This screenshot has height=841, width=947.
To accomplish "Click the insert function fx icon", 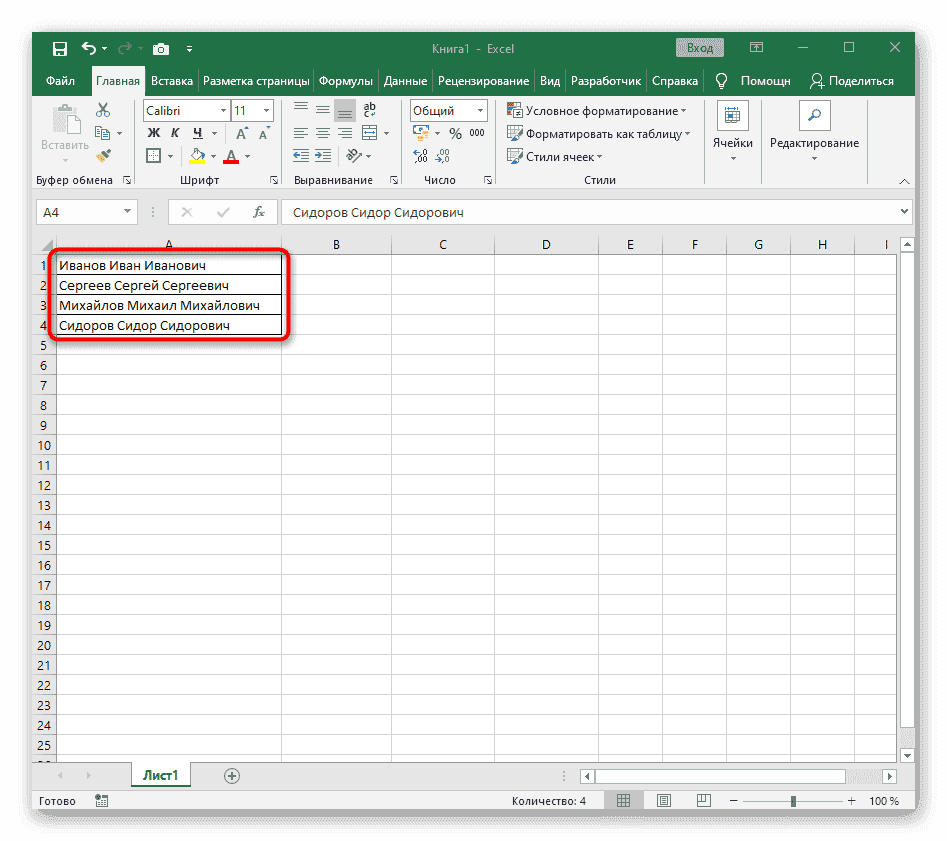I will [x=258, y=212].
